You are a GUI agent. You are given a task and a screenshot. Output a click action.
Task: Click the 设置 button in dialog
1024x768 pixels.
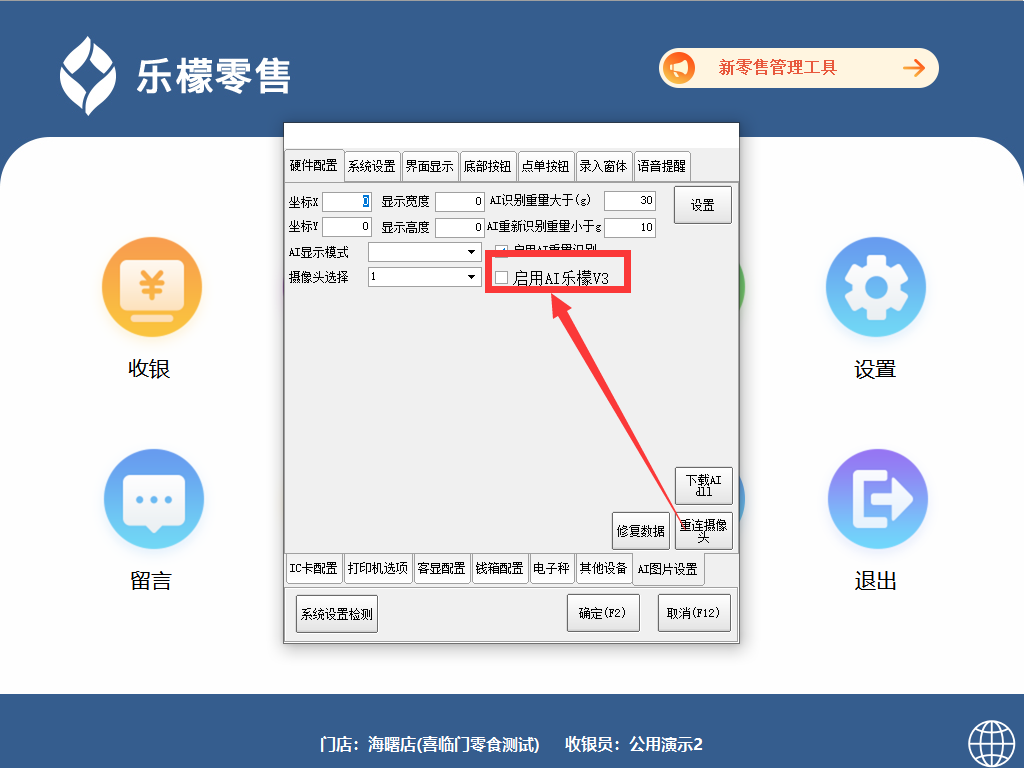[x=703, y=205]
